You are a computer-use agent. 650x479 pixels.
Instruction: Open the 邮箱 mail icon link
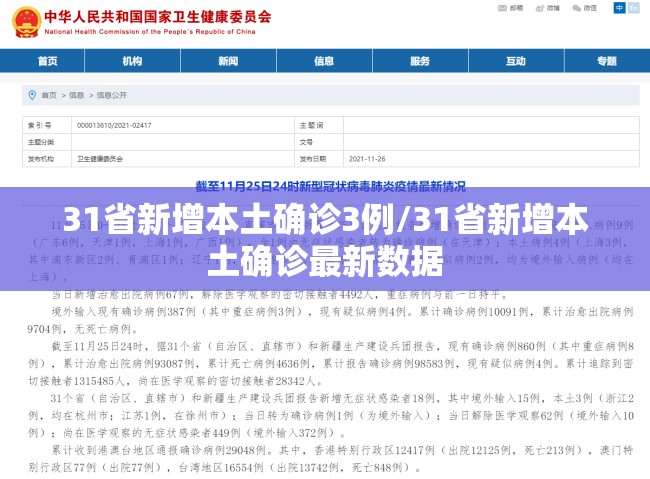click(x=510, y=8)
